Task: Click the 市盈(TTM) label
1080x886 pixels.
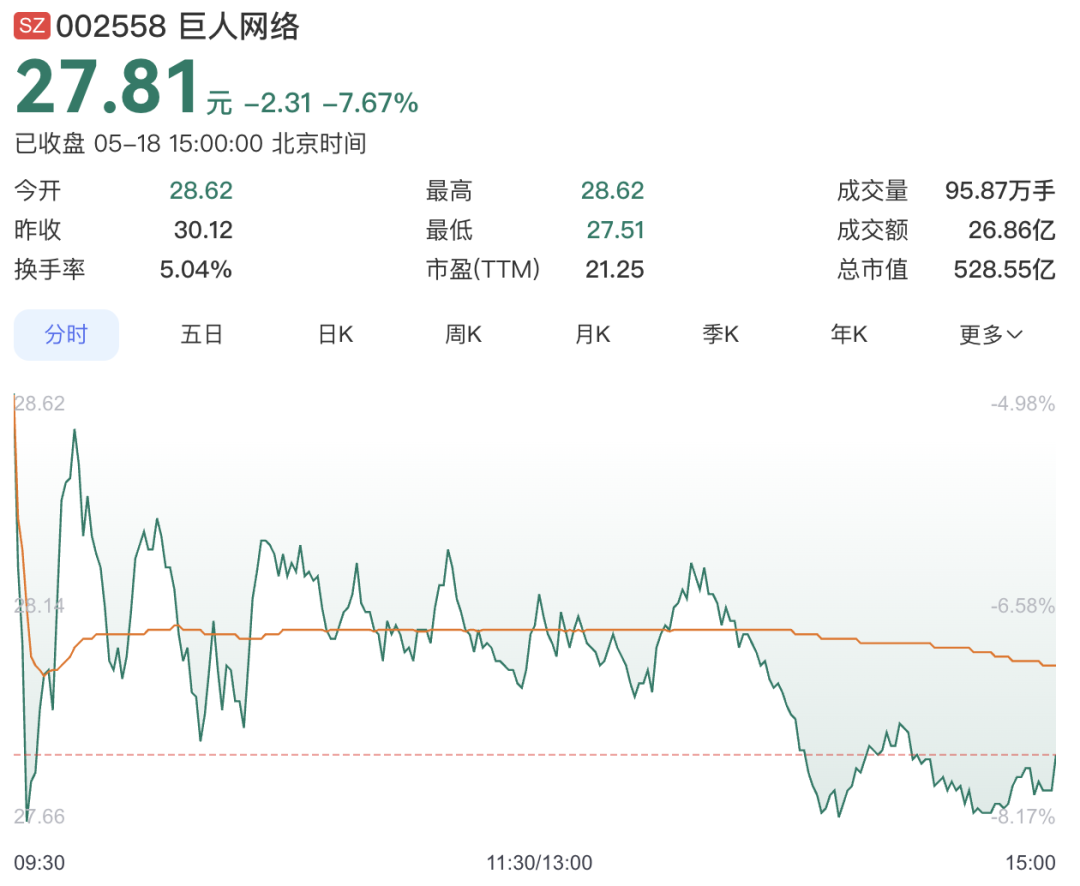Action: coord(483,269)
